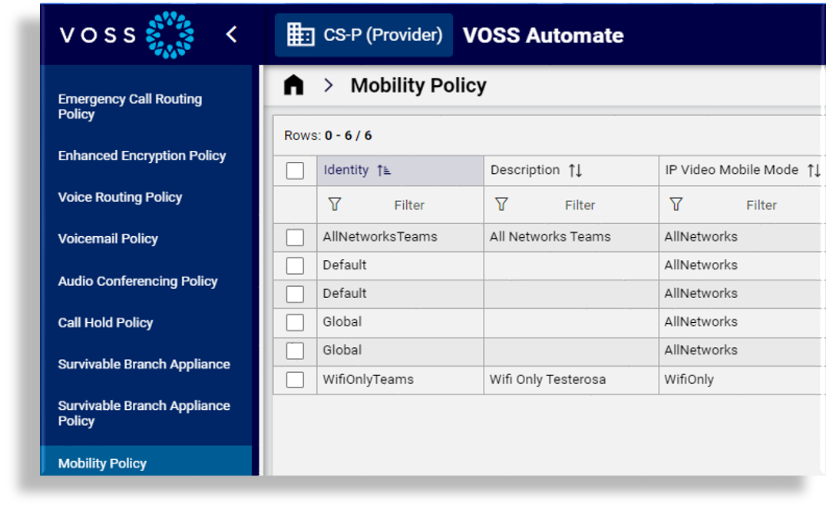Viewport: 828px width, 510px height.
Task: Click the VOSS Automate title
Action: pyautogui.click(x=543, y=35)
